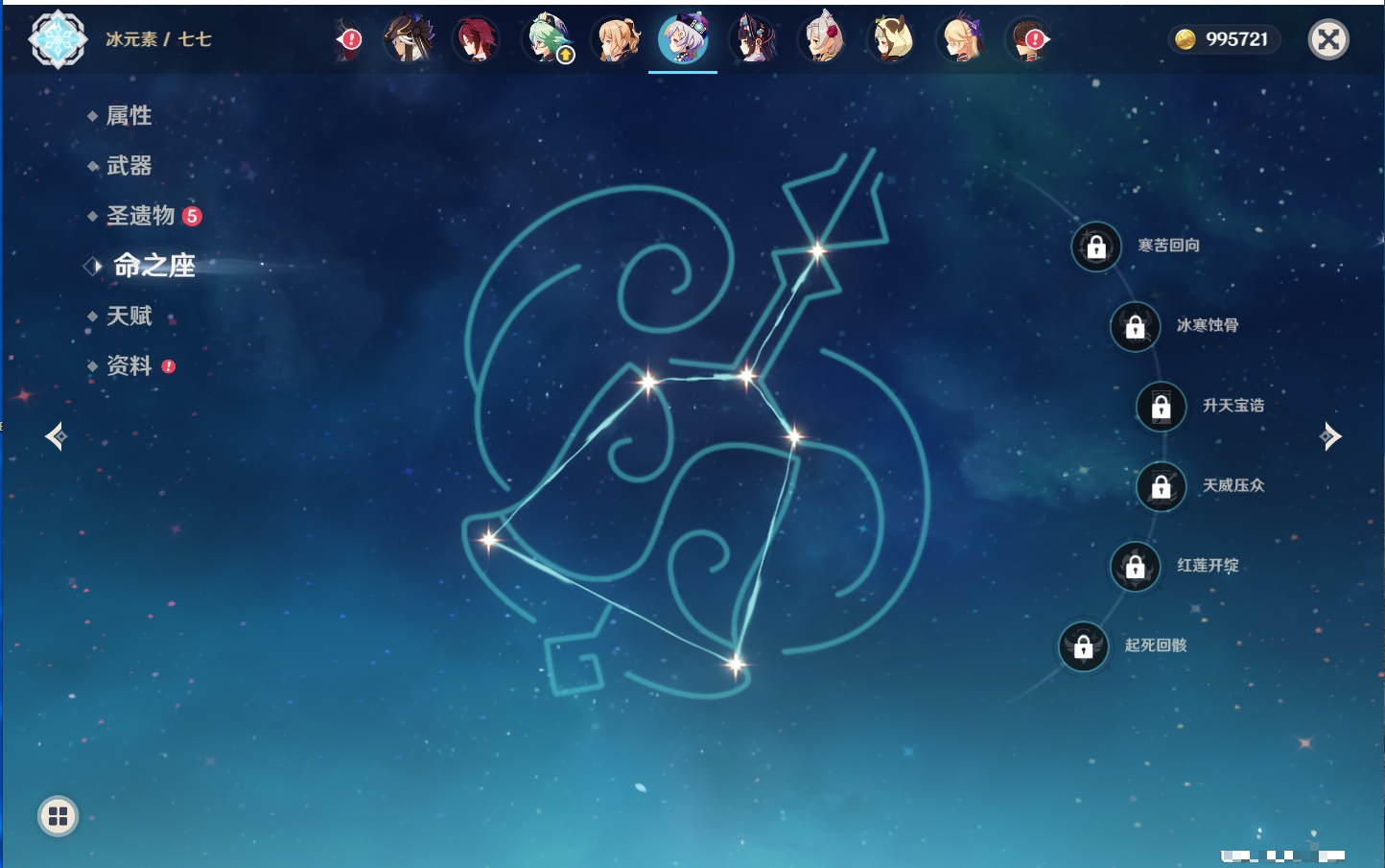Click the 995721 Mora balance
The height and width of the screenshot is (868, 1385).
[x=1224, y=39]
